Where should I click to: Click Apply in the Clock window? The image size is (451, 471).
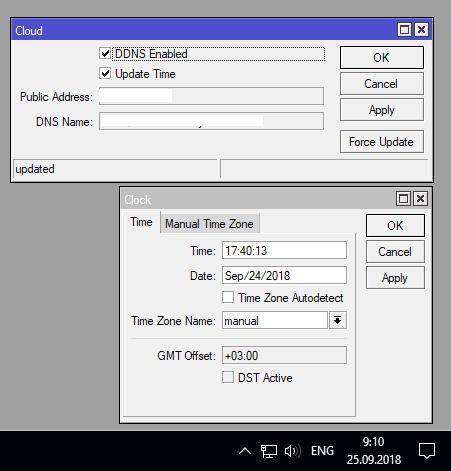point(395,278)
